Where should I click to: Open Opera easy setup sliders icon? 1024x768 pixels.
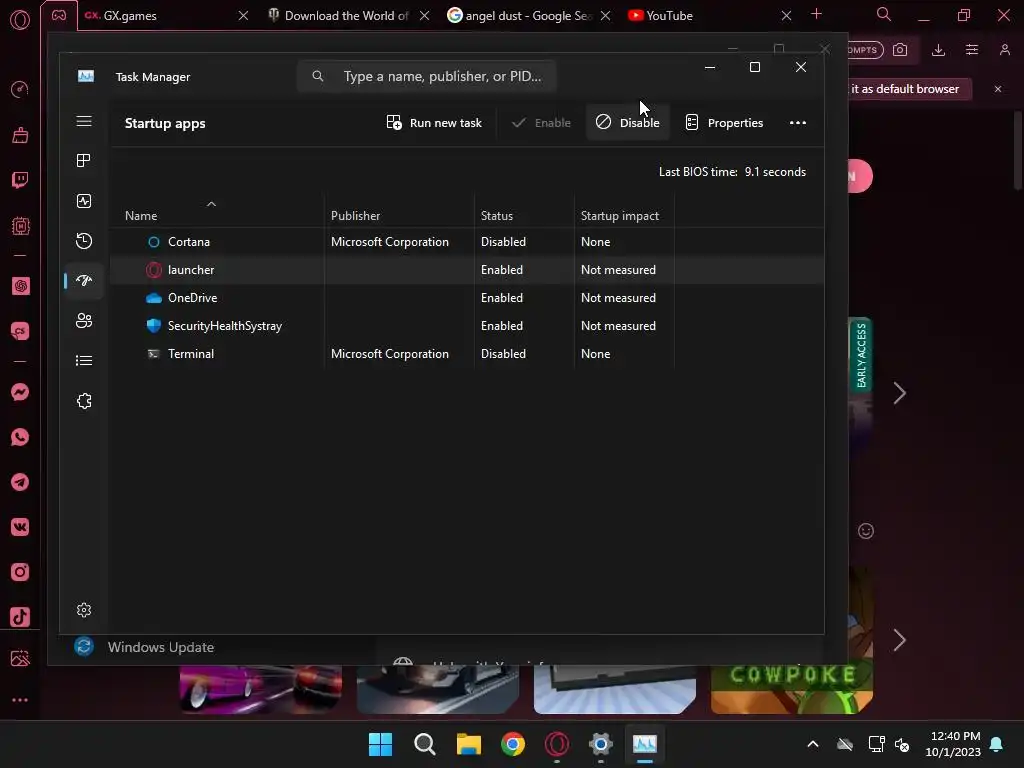972,50
